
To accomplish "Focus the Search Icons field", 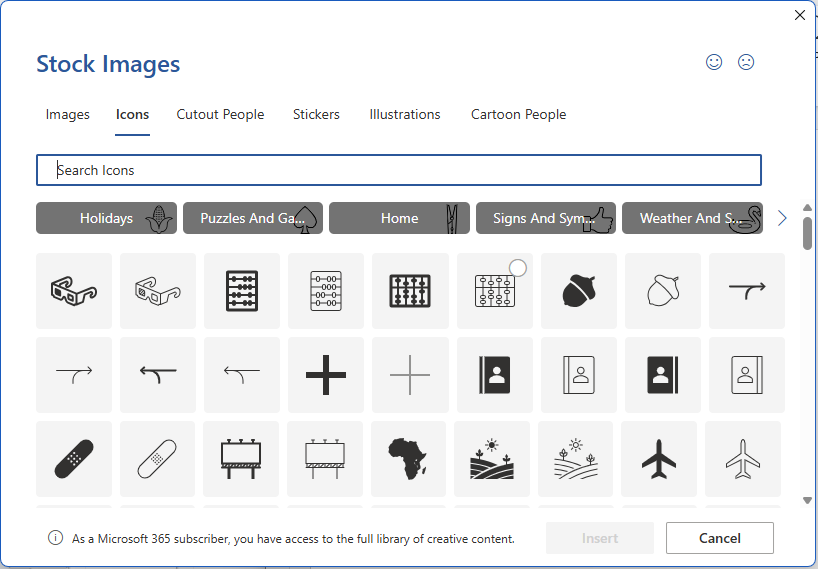I will click(399, 170).
